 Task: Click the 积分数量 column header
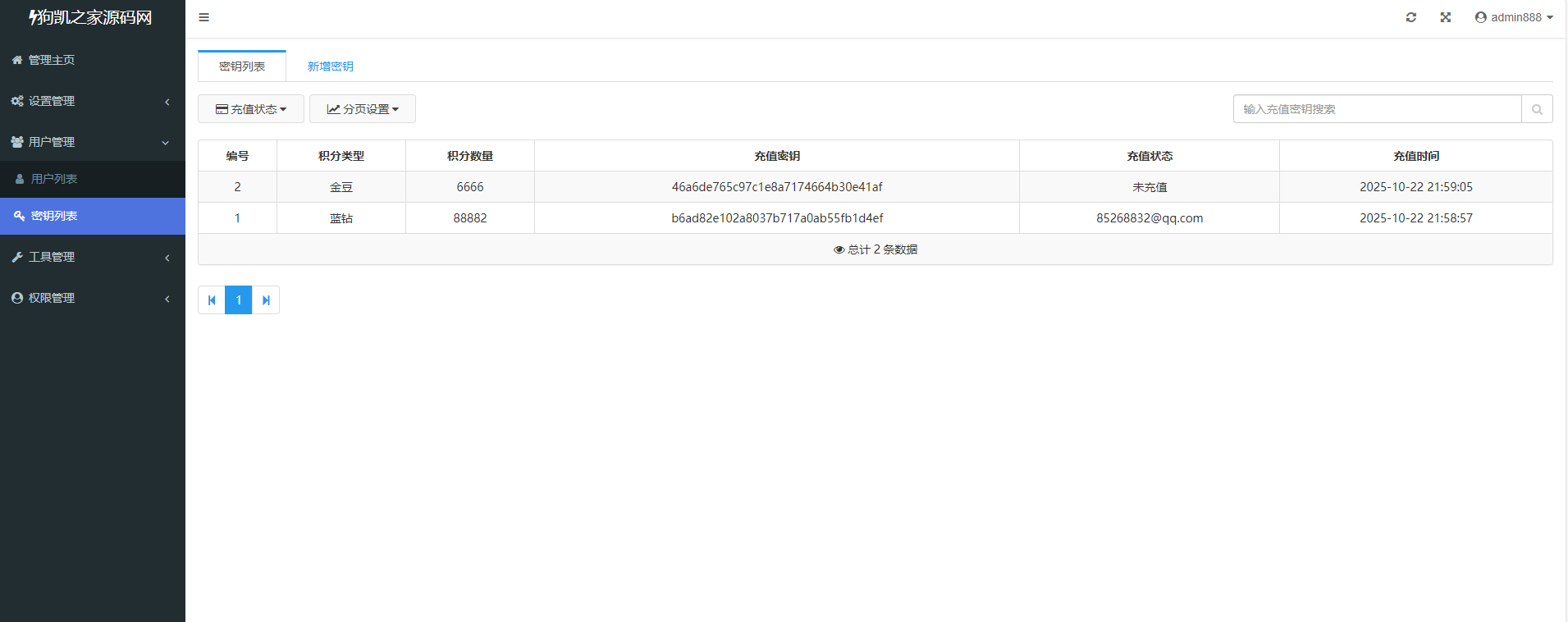pyautogui.click(x=470, y=156)
